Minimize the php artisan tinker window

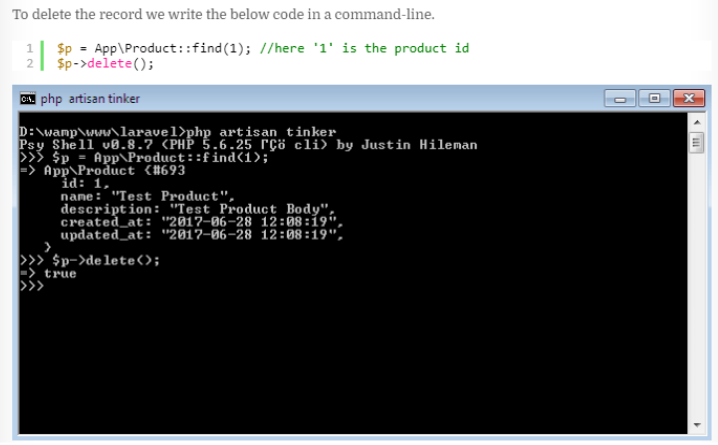click(620, 98)
